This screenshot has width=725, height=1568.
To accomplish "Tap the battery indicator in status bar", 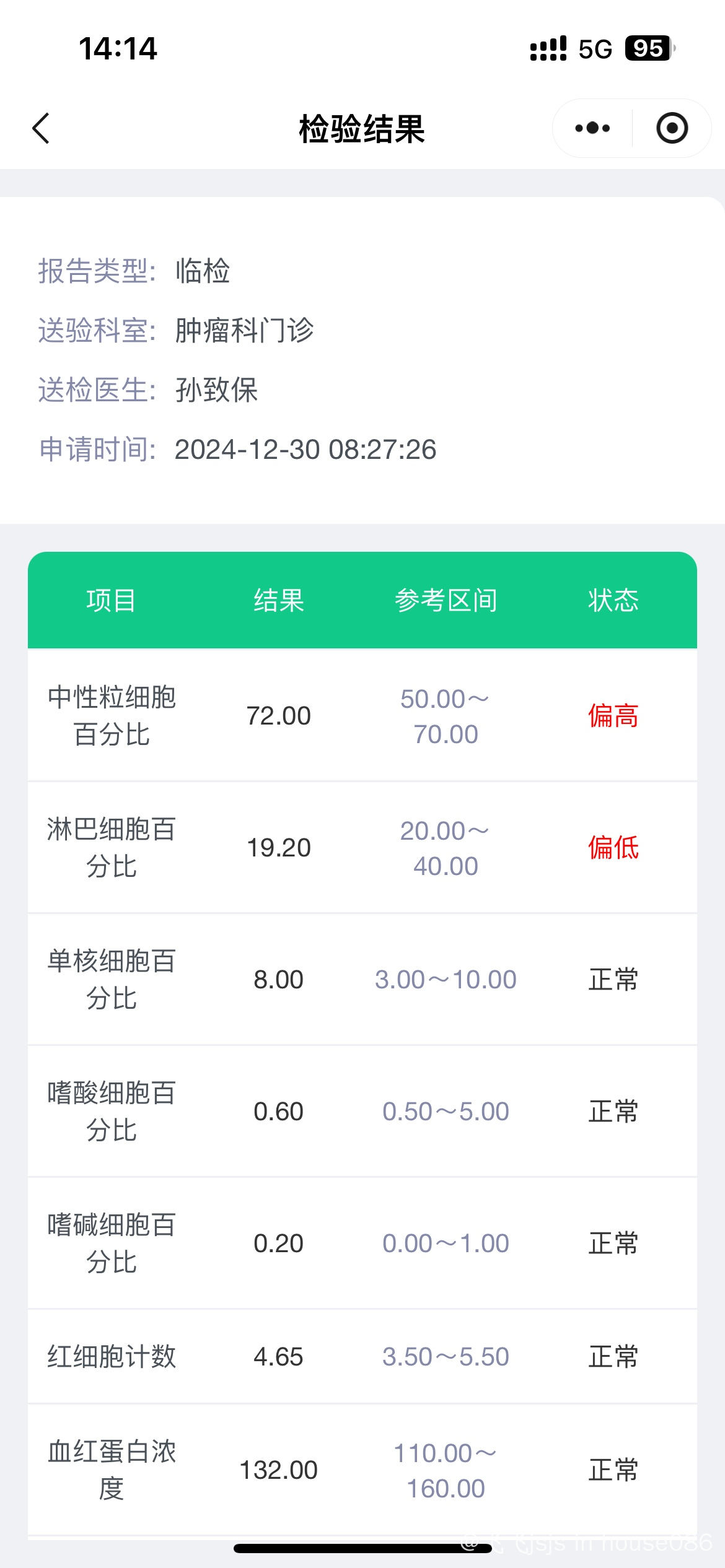I will click(649, 48).
